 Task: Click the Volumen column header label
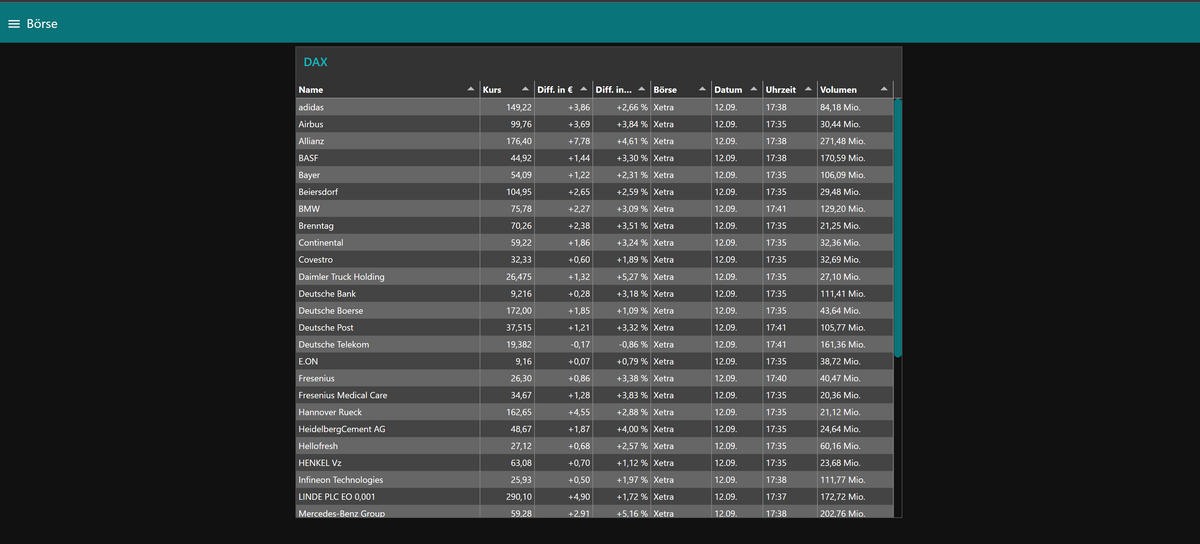pos(838,90)
